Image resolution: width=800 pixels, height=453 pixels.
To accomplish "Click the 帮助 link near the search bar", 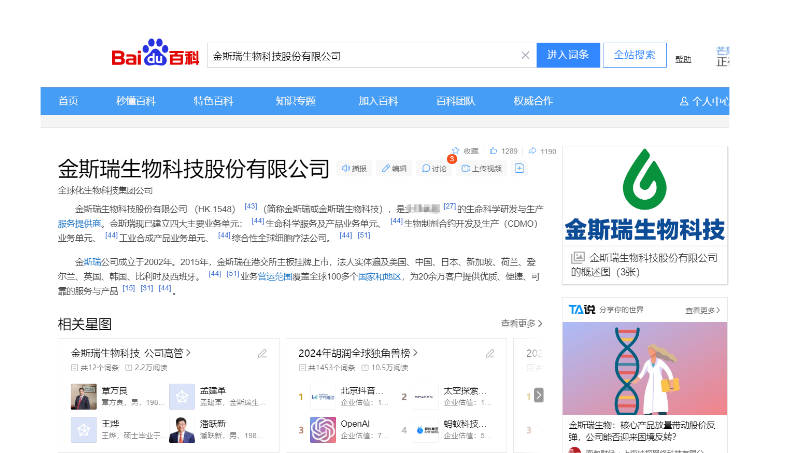I will pos(683,59).
